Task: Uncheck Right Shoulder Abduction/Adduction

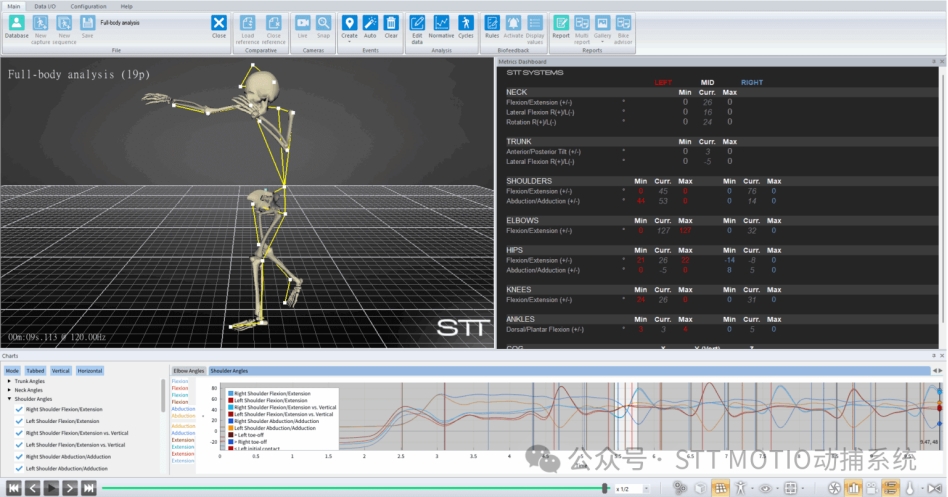Action: coord(19,456)
